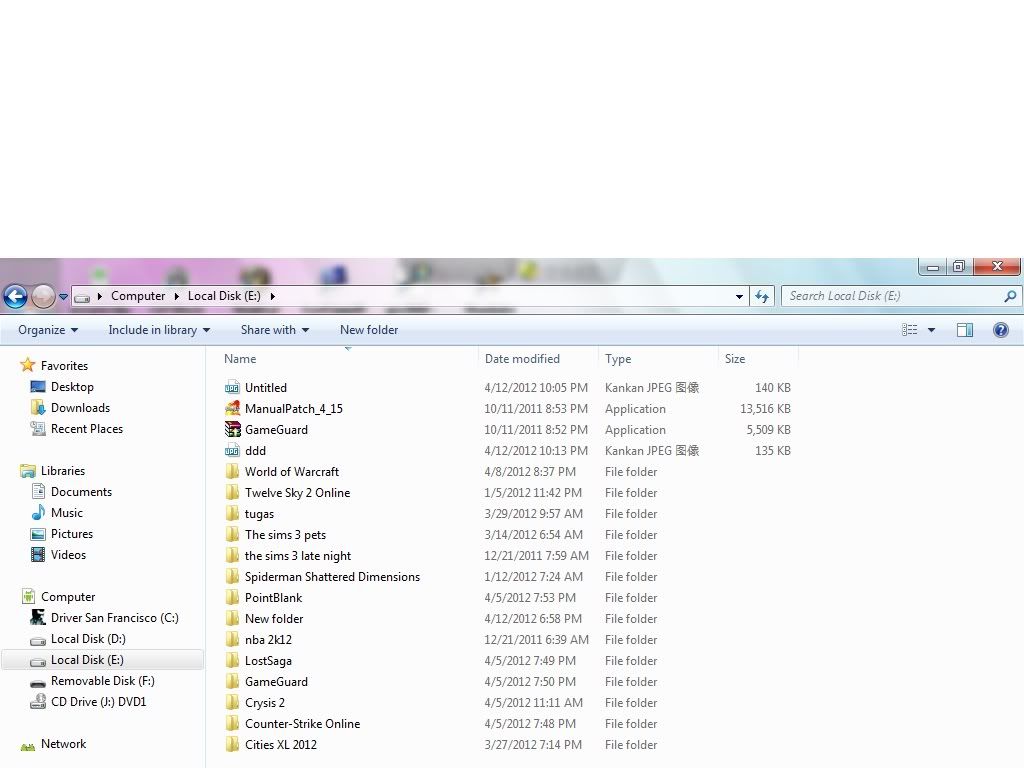Click the 13,516 KB size value
Image resolution: width=1024 pixels, height=768 pixels.
765,408
